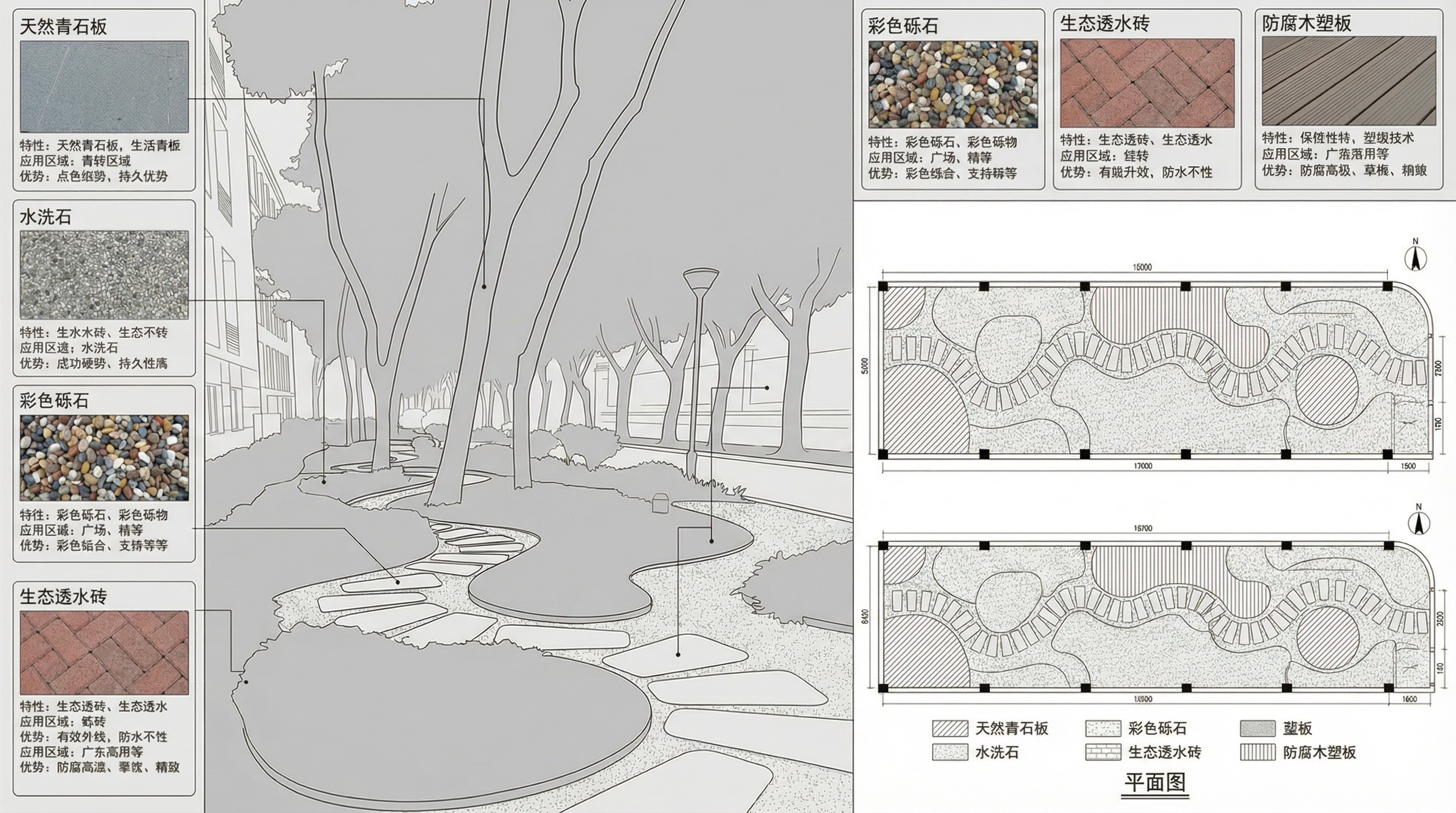Click the 防腐木塑板 label in the legend
The image size is (1456, 813).
click(x=1320, y=753)
